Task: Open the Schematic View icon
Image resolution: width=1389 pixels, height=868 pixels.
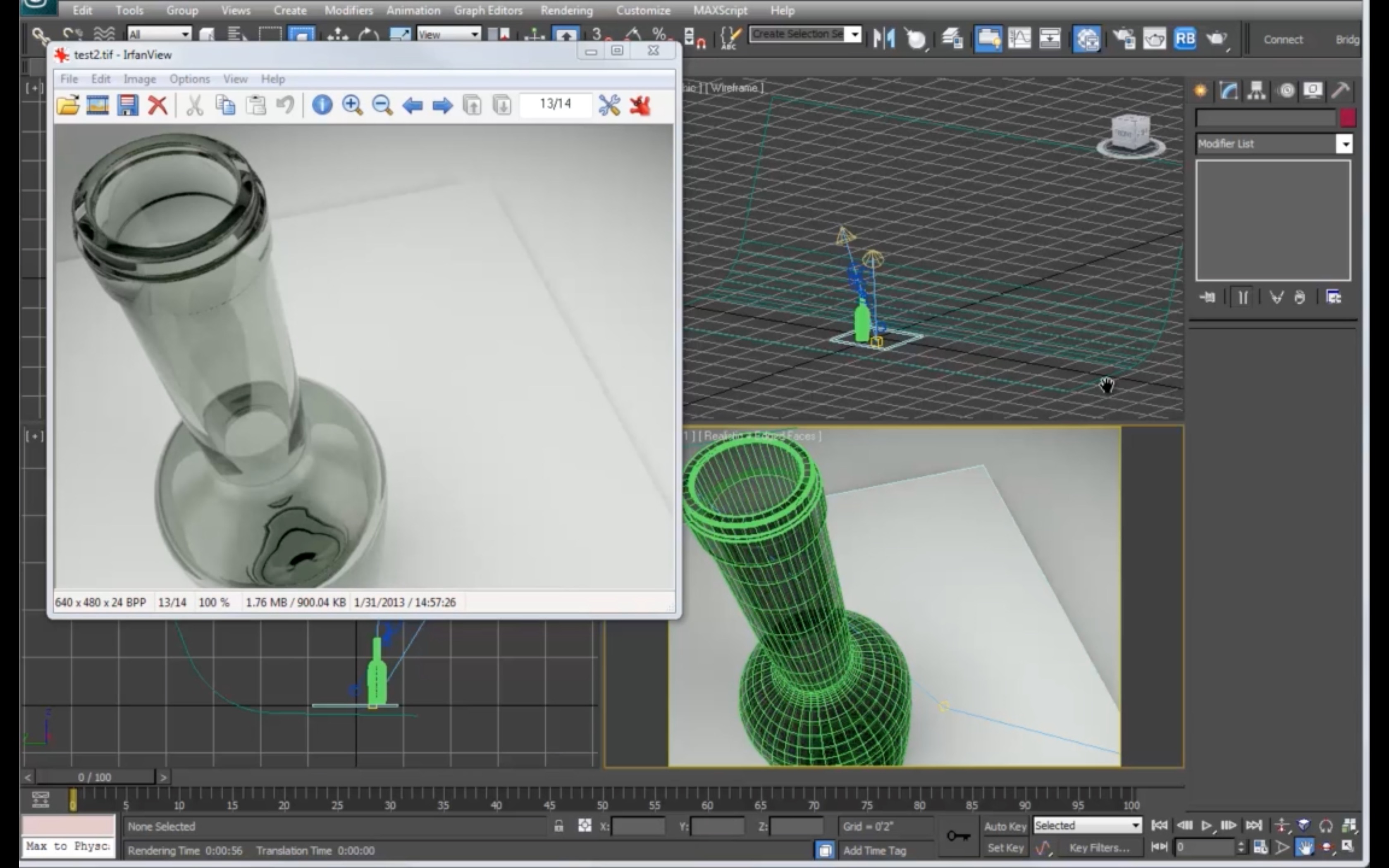Action: [x=1050, y=39]
